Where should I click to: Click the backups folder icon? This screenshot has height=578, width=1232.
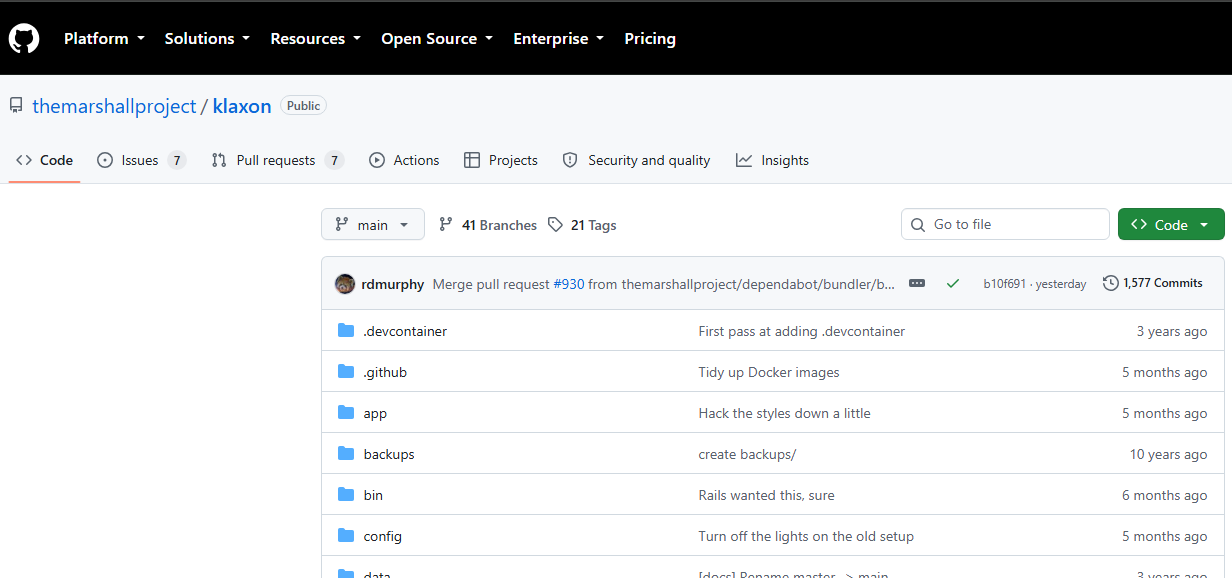click(346, 454)
